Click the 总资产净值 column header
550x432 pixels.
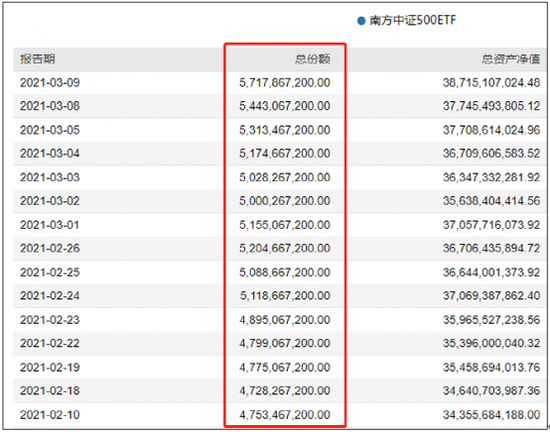point(511,59)
